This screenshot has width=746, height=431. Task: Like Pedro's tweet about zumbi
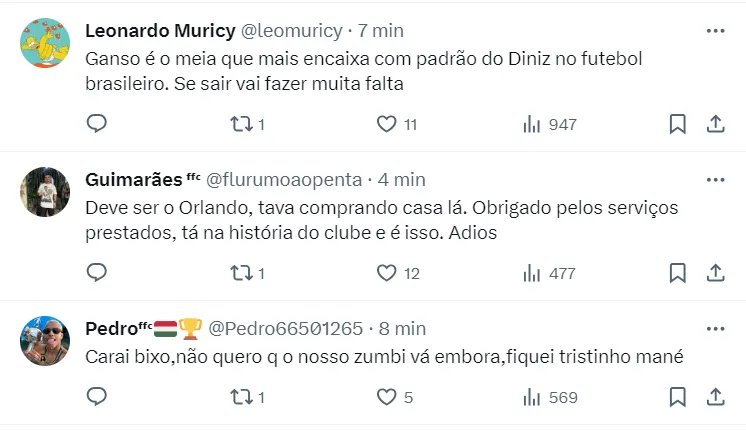click(387, 397)
